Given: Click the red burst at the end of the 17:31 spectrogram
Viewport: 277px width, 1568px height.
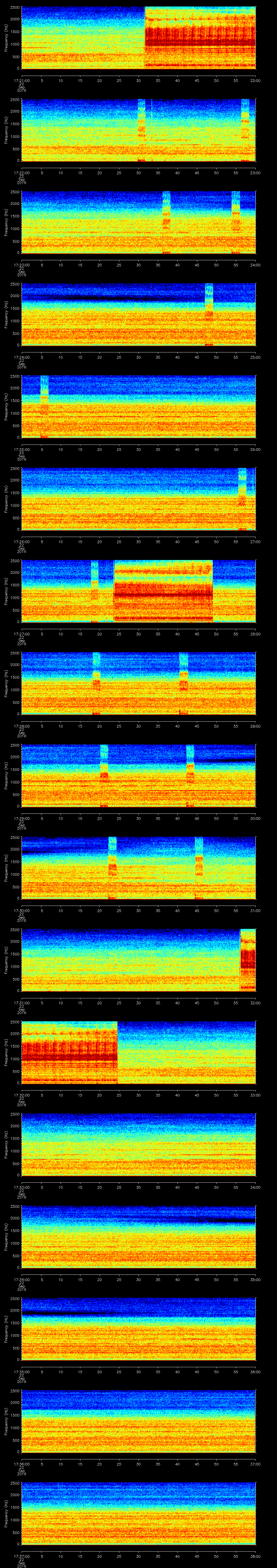Looking at the screenshot, I should (x=248, y=959).
